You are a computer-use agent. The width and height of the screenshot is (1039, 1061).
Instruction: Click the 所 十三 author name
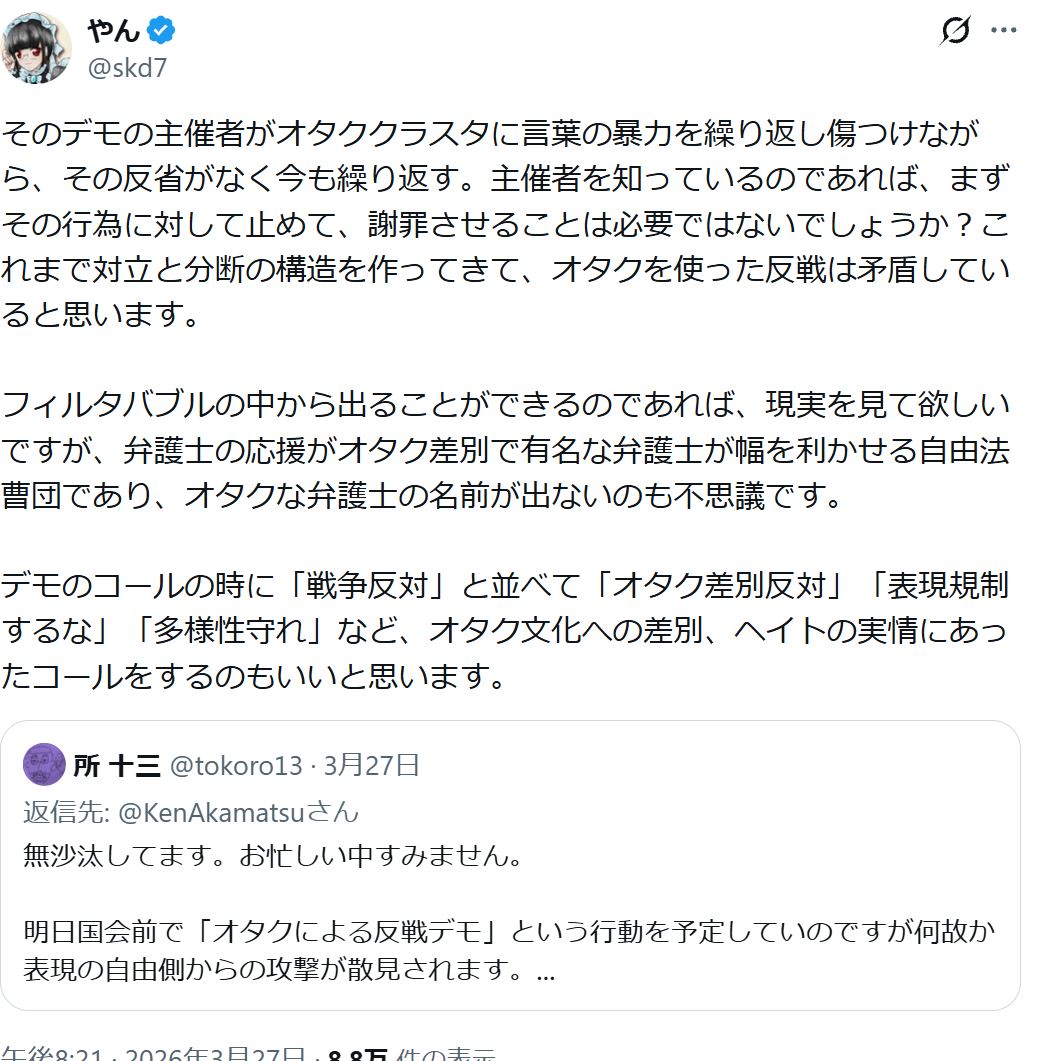click(117, 766)
